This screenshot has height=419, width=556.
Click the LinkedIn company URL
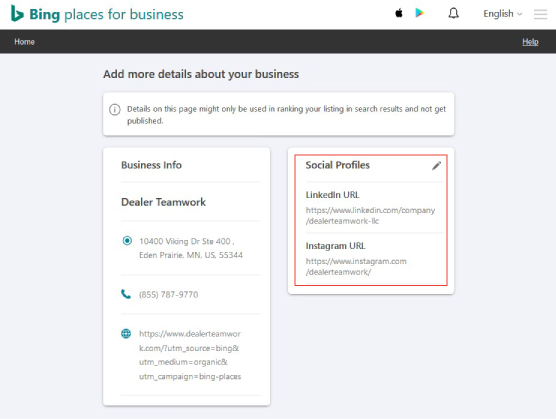370,216
